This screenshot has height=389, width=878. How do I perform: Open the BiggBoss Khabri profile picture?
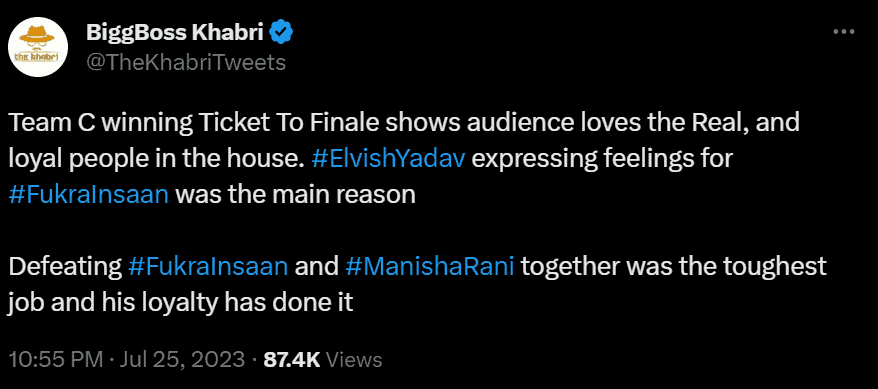tap(40, 49)
